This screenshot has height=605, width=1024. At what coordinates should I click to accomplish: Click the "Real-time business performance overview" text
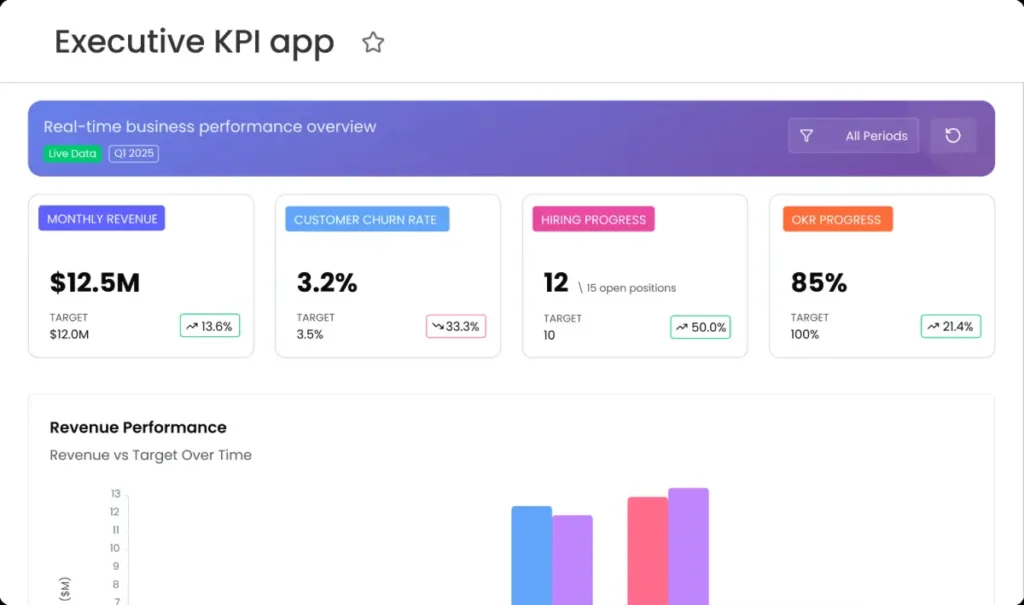(x=210, y=127)
